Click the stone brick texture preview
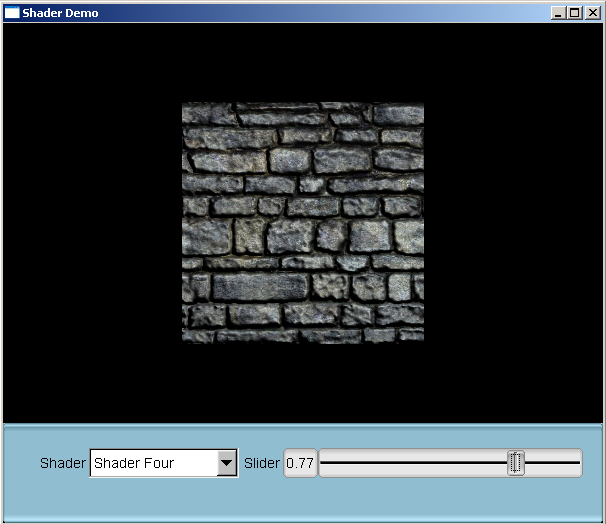The image size is (606, 524). point(302,222)
